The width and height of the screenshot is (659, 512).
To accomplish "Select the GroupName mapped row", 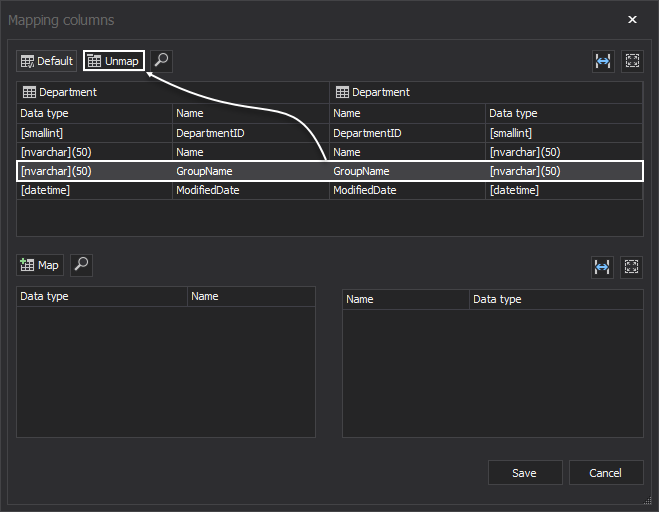I will (329, 171).
